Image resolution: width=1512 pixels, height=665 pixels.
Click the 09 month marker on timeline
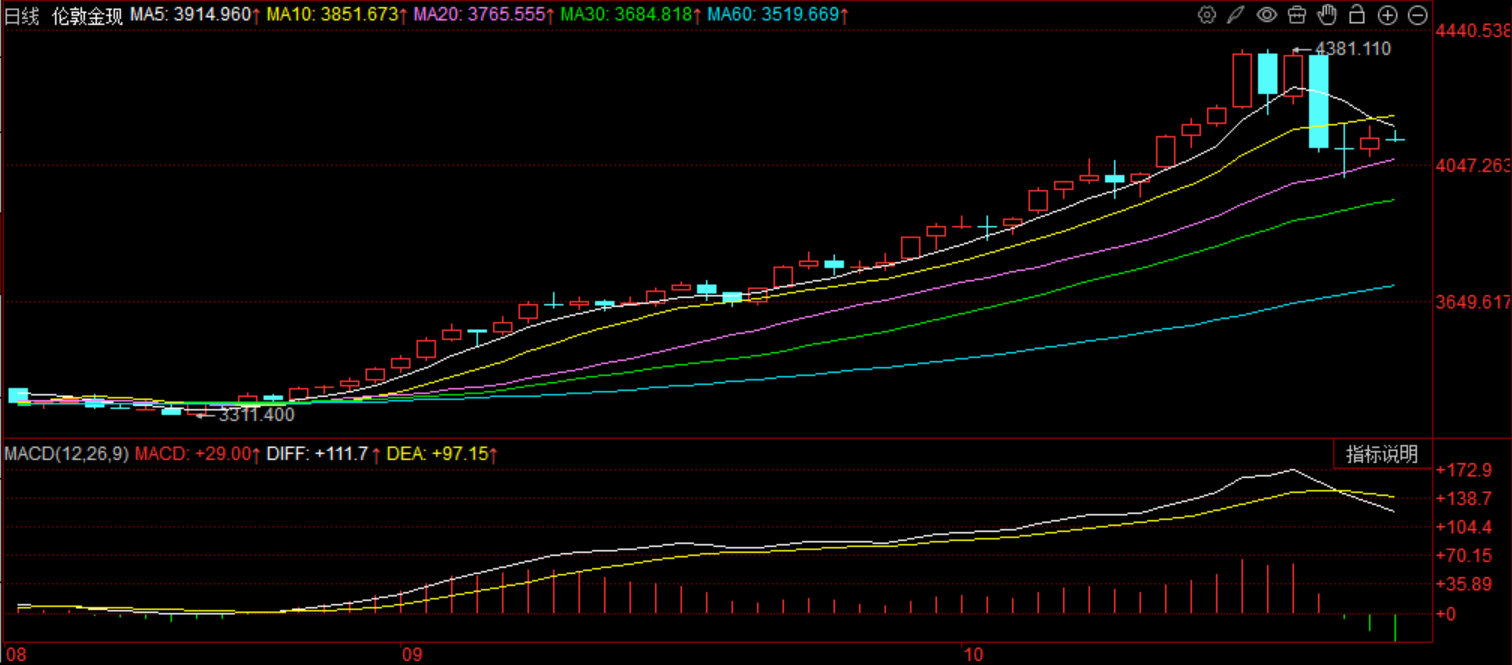pos(411,654)
